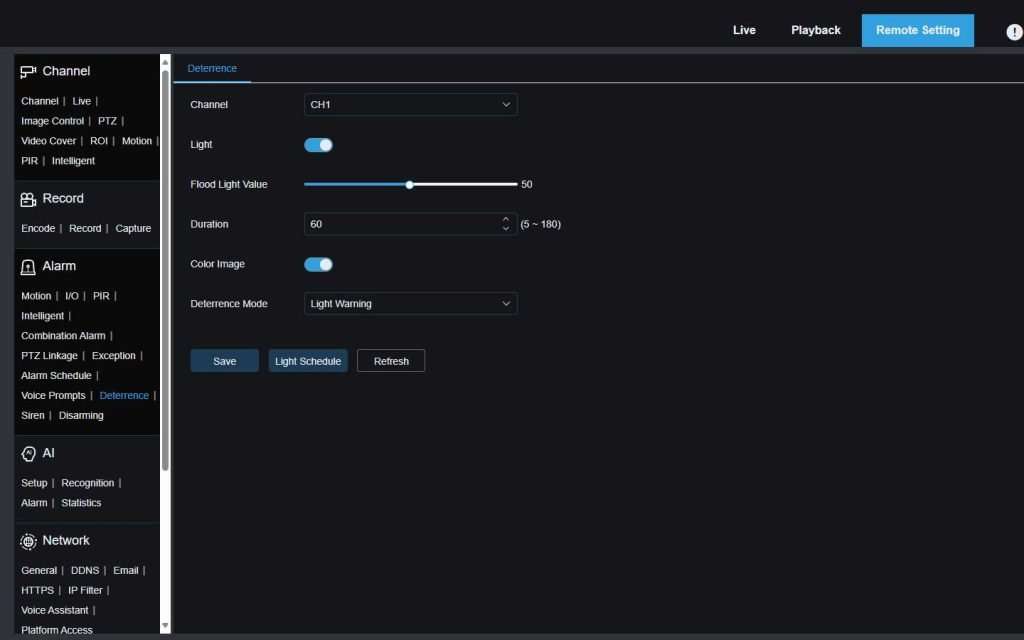
Task: Open the Live view tab
Action: (744, 30)
